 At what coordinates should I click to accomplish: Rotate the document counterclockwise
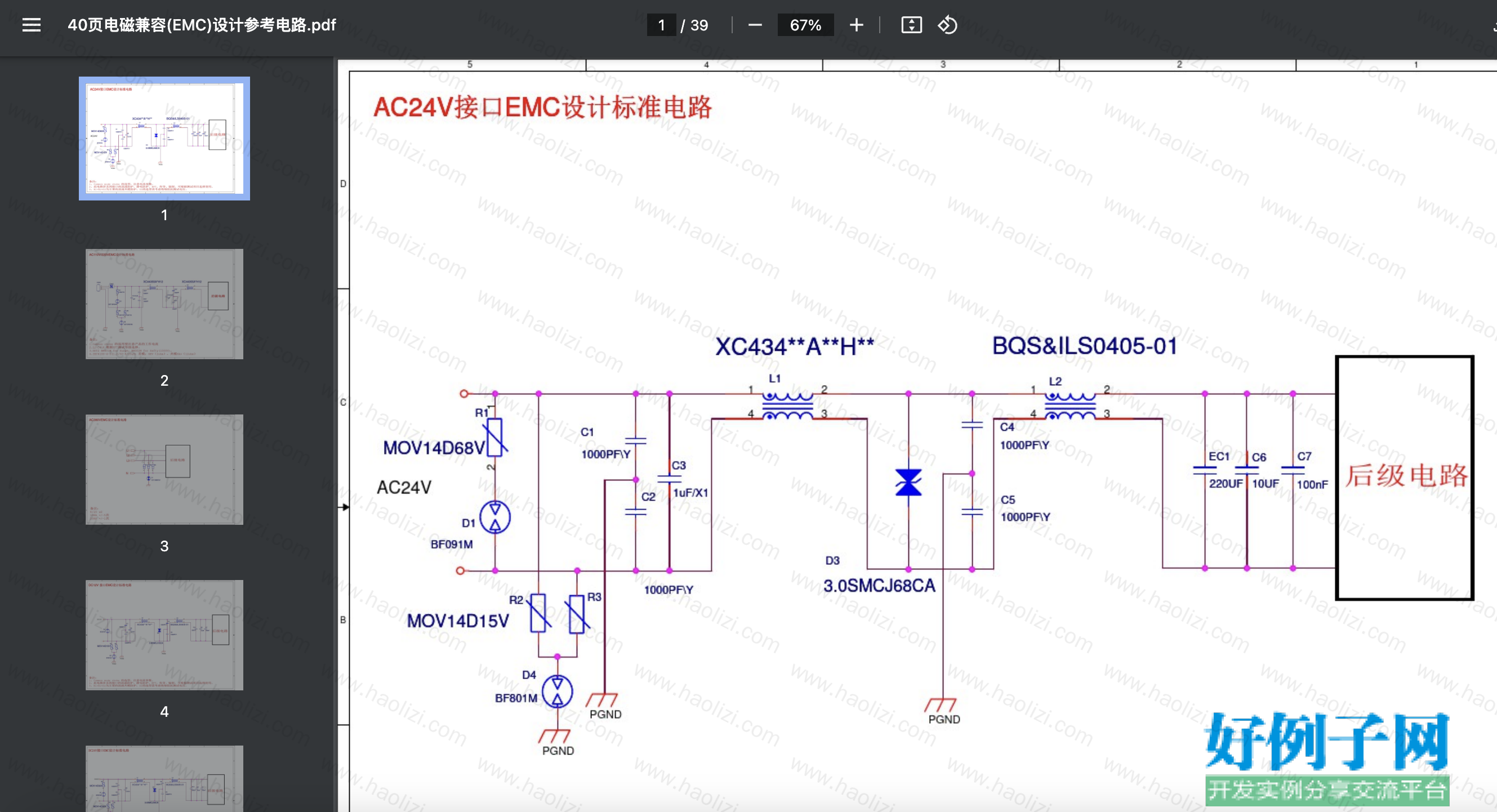pyautogui.click(x=947, y=25)
